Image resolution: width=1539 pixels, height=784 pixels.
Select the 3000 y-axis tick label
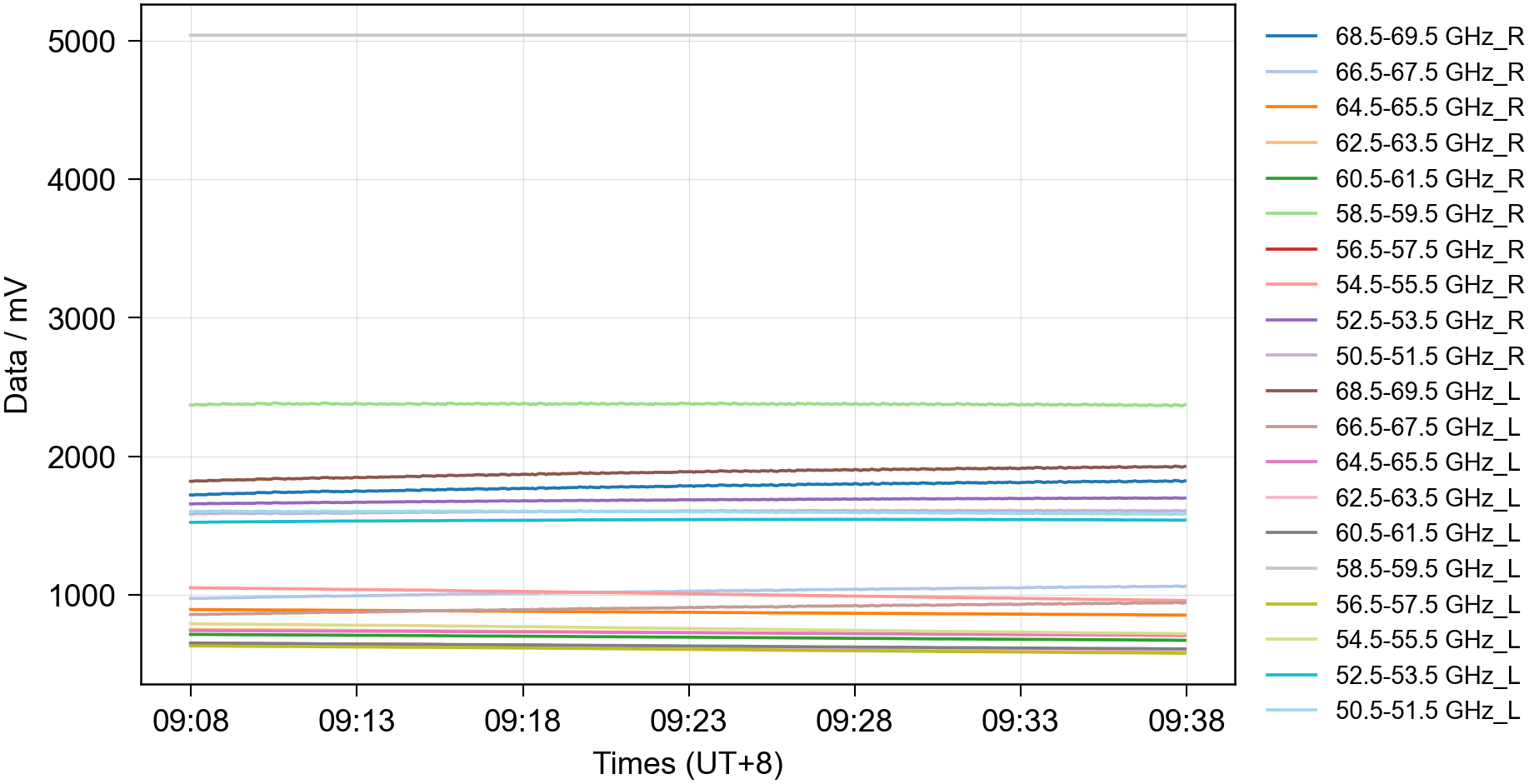pos(82,318)
